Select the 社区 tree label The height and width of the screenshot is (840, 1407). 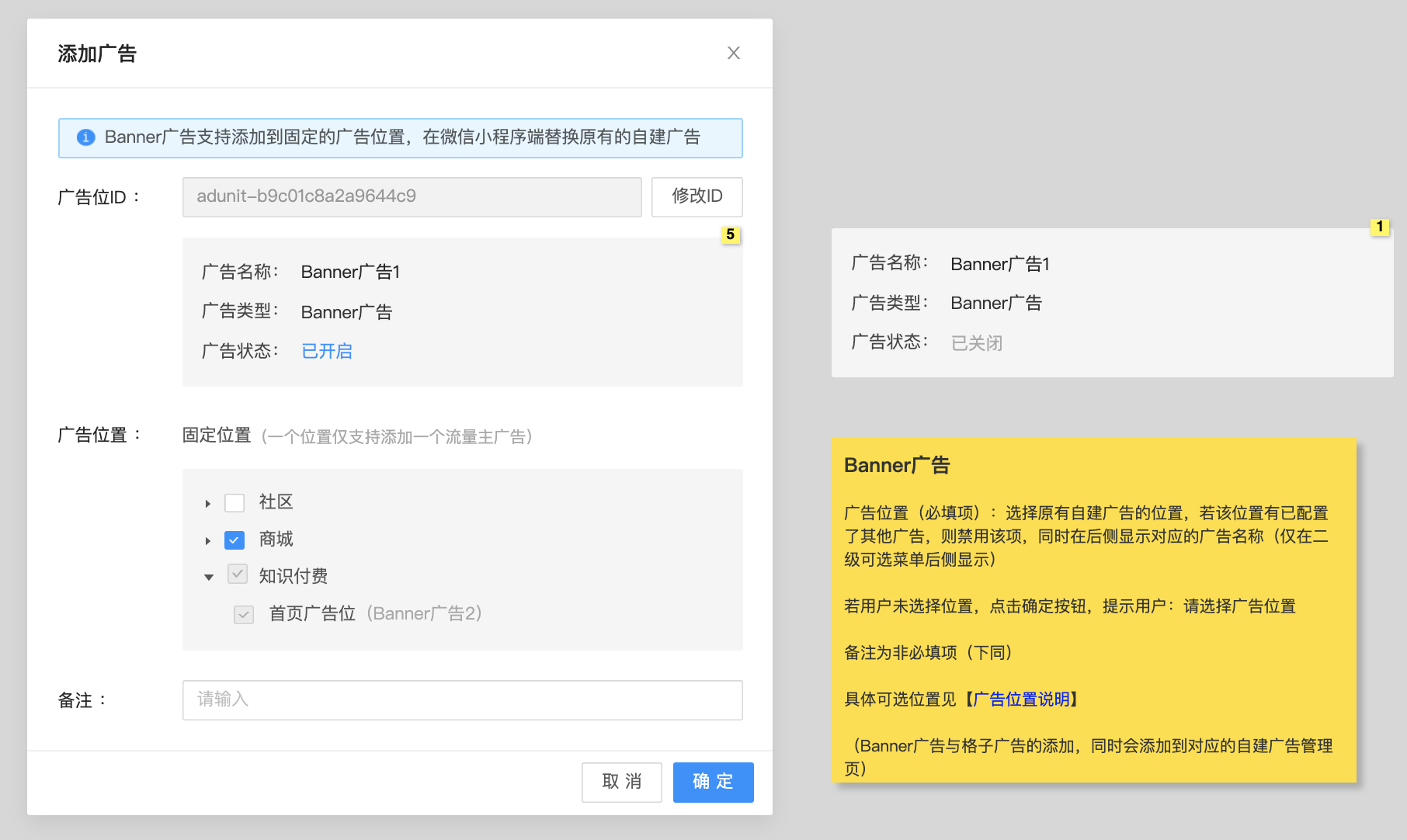pyautogui.click(x=276, y=502)
